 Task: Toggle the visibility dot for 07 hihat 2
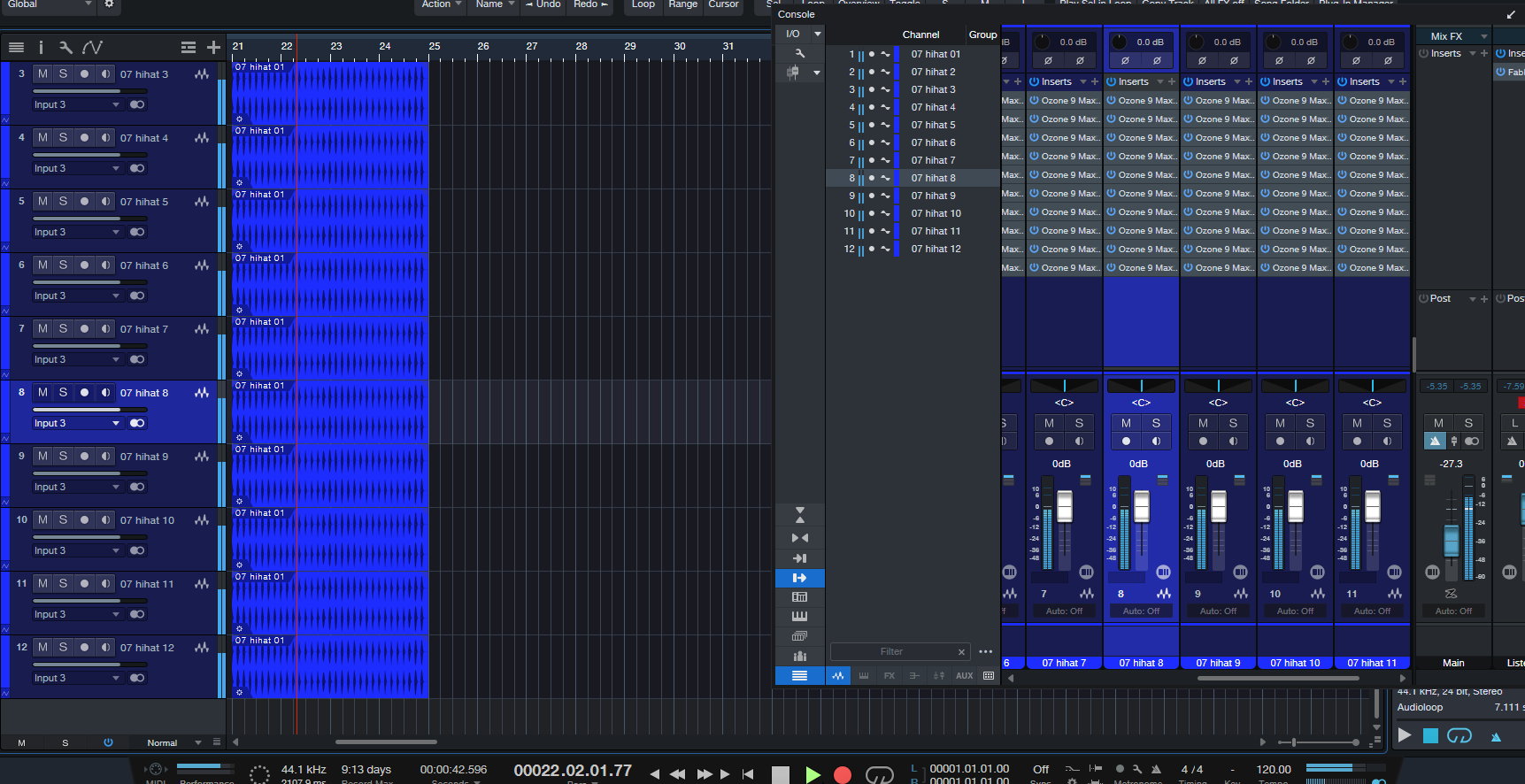point(872,72)
